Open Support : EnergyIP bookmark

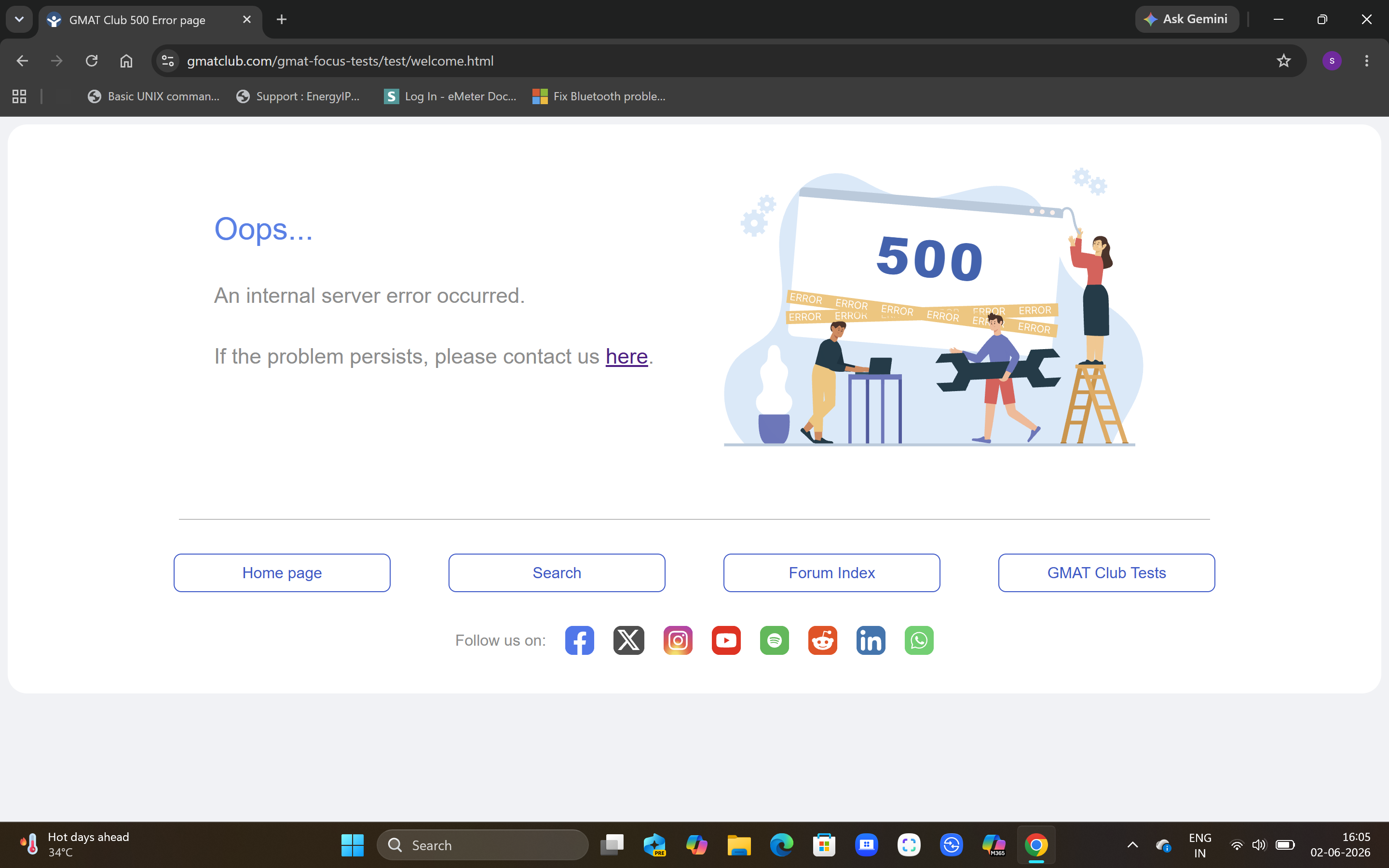[x=298, y=96]
